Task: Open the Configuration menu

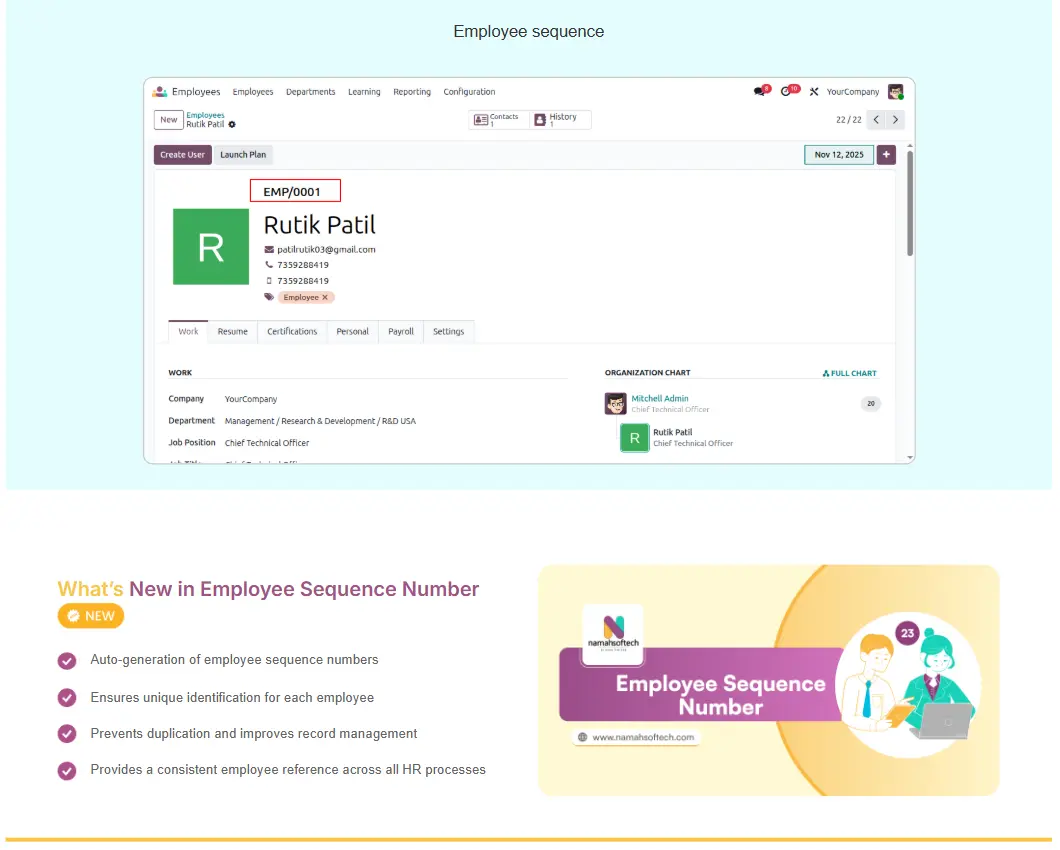Action: coord(469,92)
